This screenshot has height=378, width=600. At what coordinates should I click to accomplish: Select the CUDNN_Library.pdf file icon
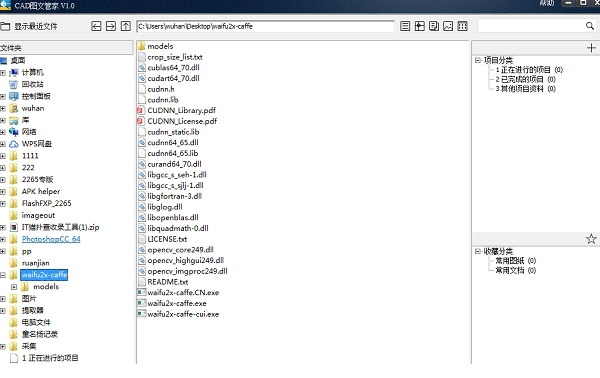140,111
